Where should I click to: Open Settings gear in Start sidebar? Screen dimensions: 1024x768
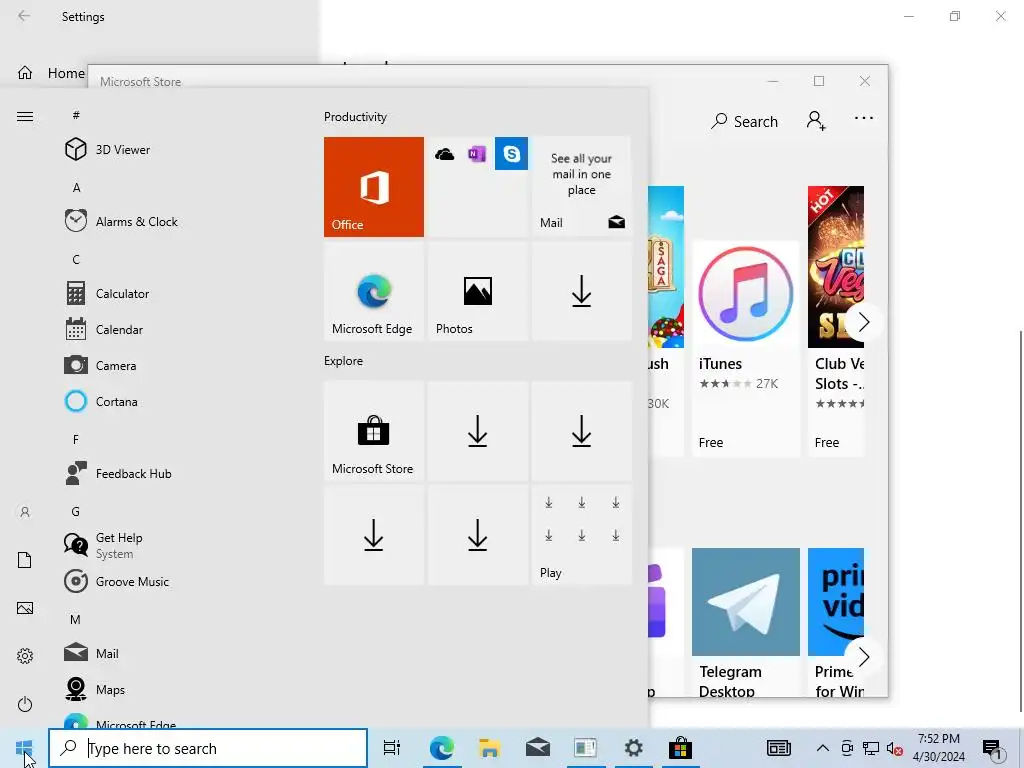pyautogui.click(x=25, y=656)
